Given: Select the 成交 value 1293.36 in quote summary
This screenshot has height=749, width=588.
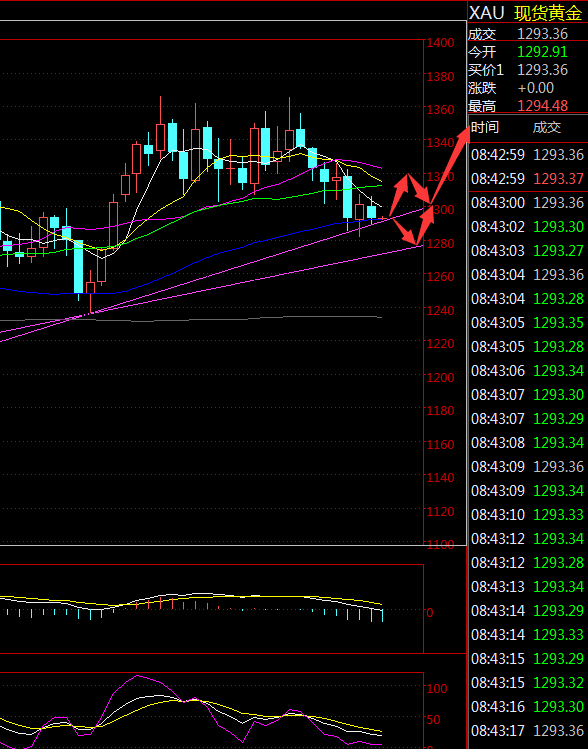Looking at the screenshot, I should coord(542,34).
